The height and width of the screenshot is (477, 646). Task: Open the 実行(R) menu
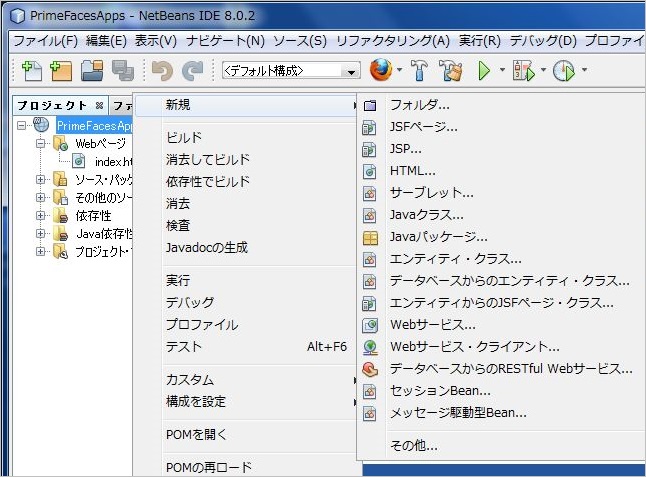click(x=480, y=41)
